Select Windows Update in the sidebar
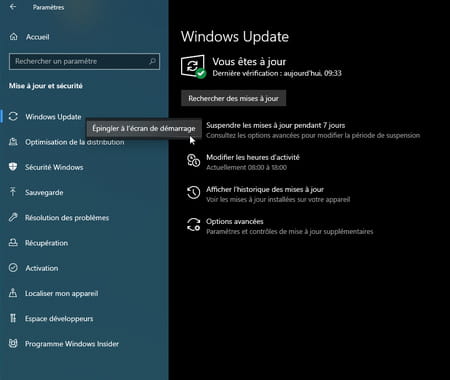This screenshot has height=380, width=450. [53, 117]
